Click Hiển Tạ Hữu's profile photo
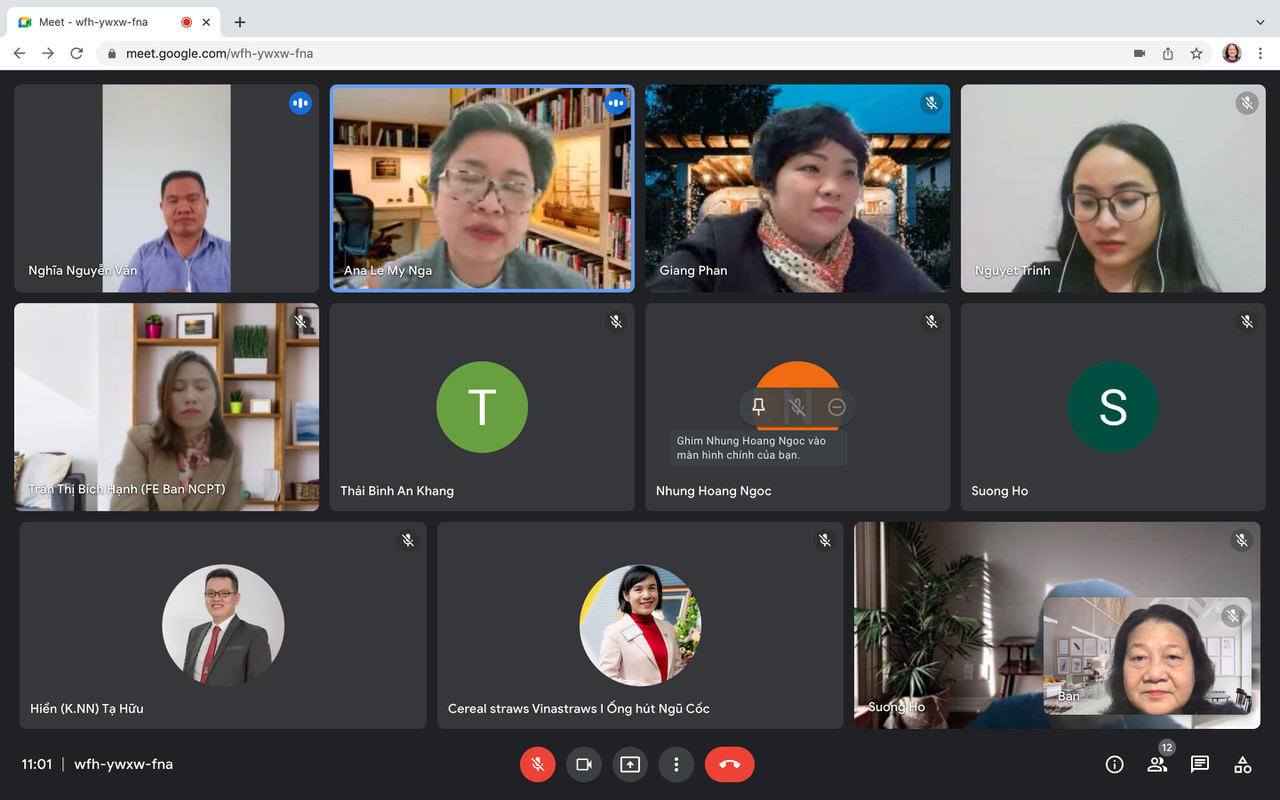This screenshot has height=800, width=1280. (223, 625)
